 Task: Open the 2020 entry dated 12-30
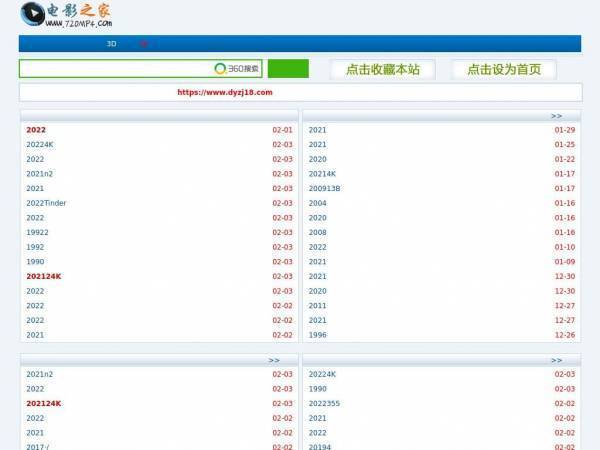(318, 291)
